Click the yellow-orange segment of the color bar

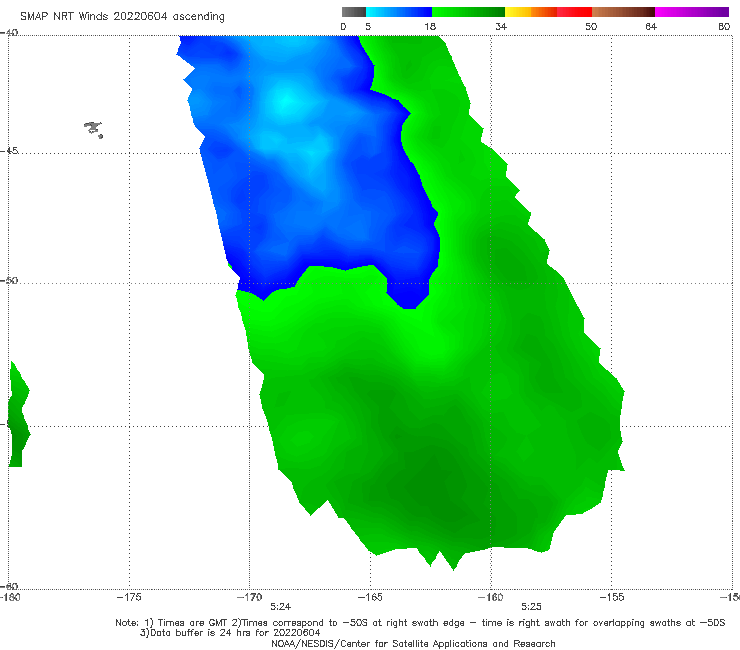tap(530, 12)
